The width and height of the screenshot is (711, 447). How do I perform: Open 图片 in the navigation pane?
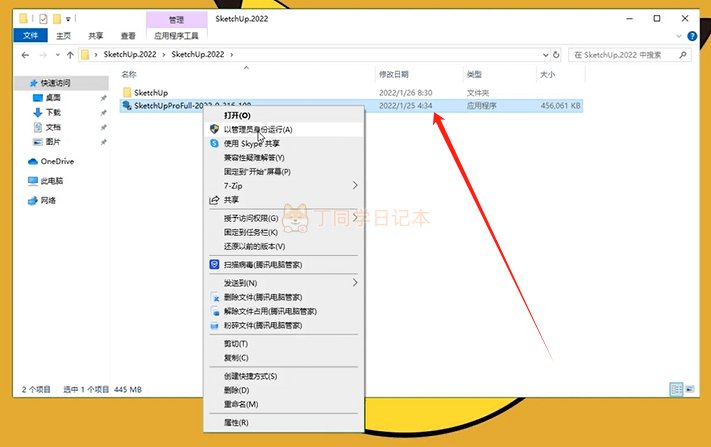[x=53, y=142]
